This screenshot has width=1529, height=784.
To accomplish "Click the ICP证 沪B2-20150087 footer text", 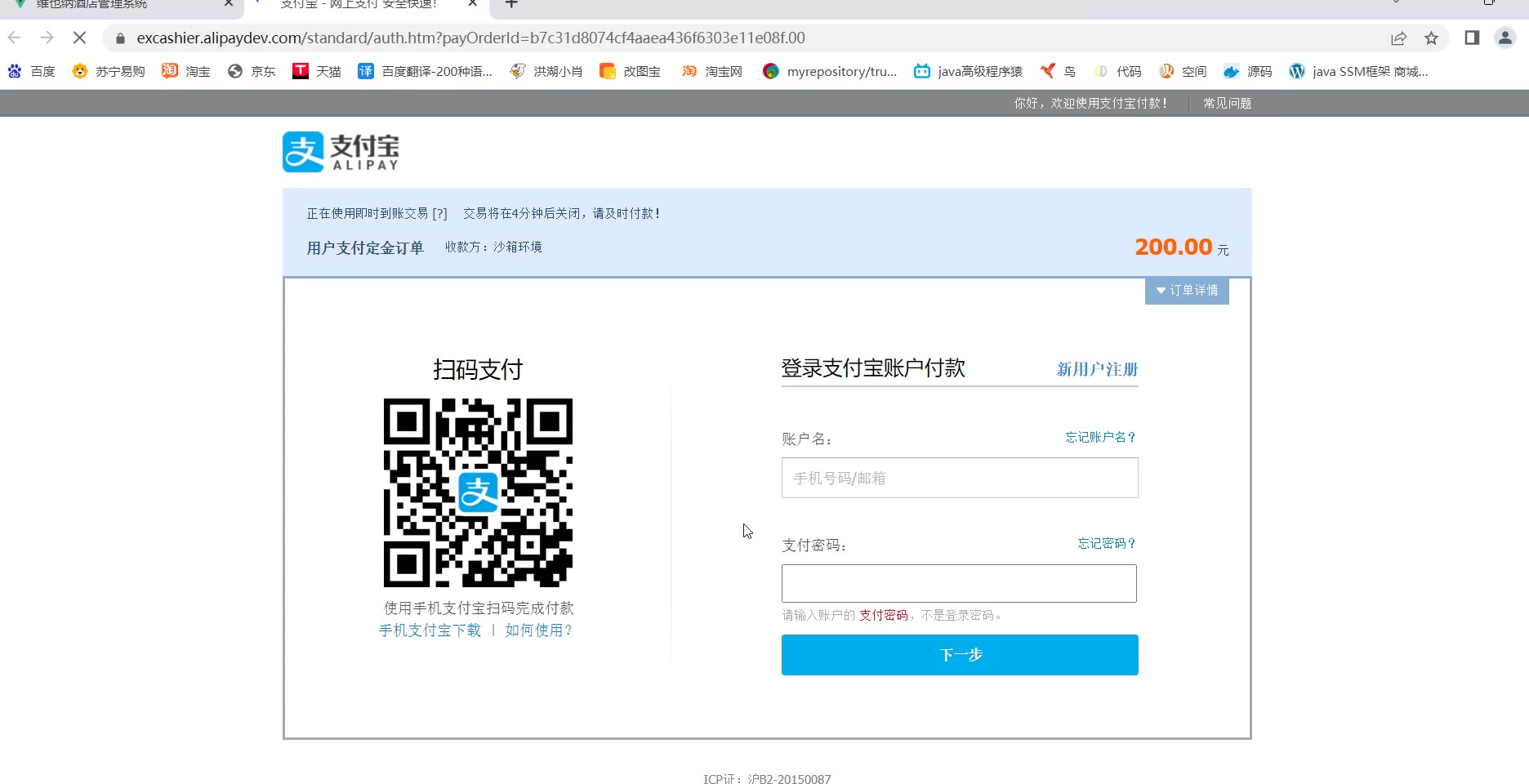I will (x=767, y=778).
